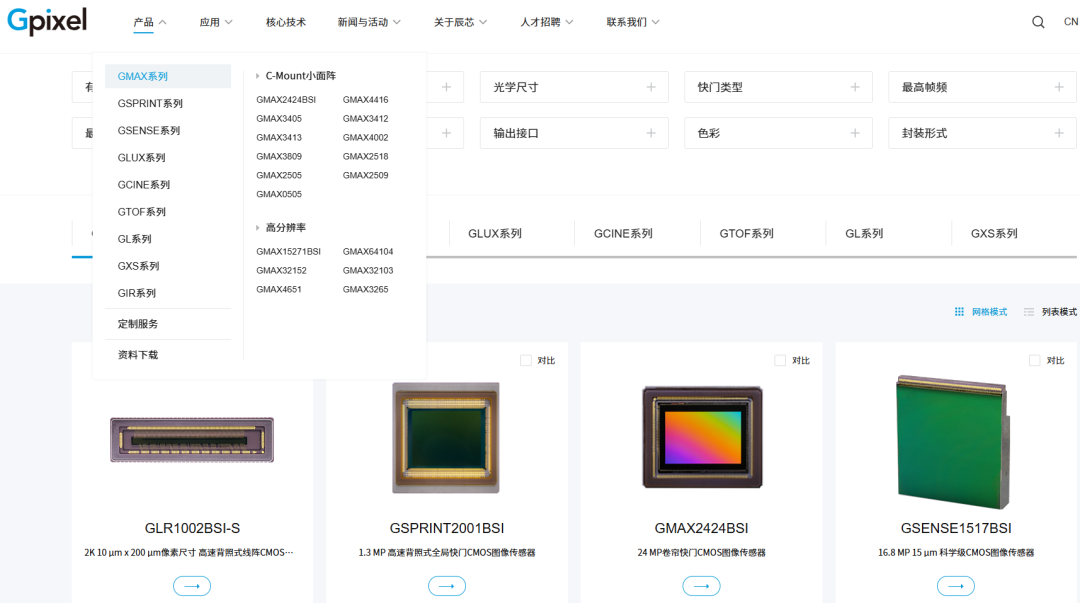This screenshot has width=1080, height=603.
Task: Select GSENSE系列 in the product sidebar
Action: [149, 131]
